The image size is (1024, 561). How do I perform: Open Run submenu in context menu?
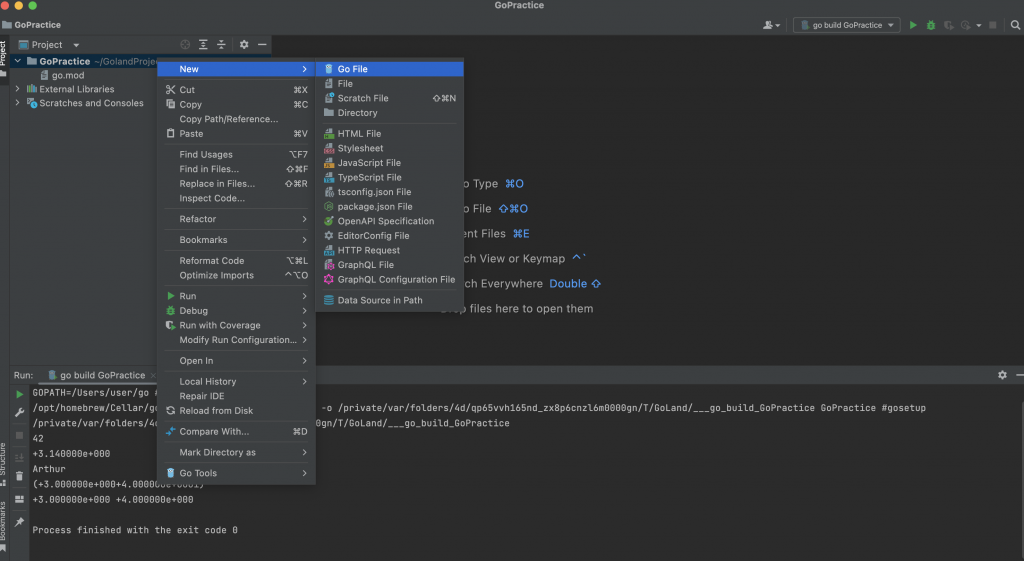pyautogui.click(x=236, y=296)
